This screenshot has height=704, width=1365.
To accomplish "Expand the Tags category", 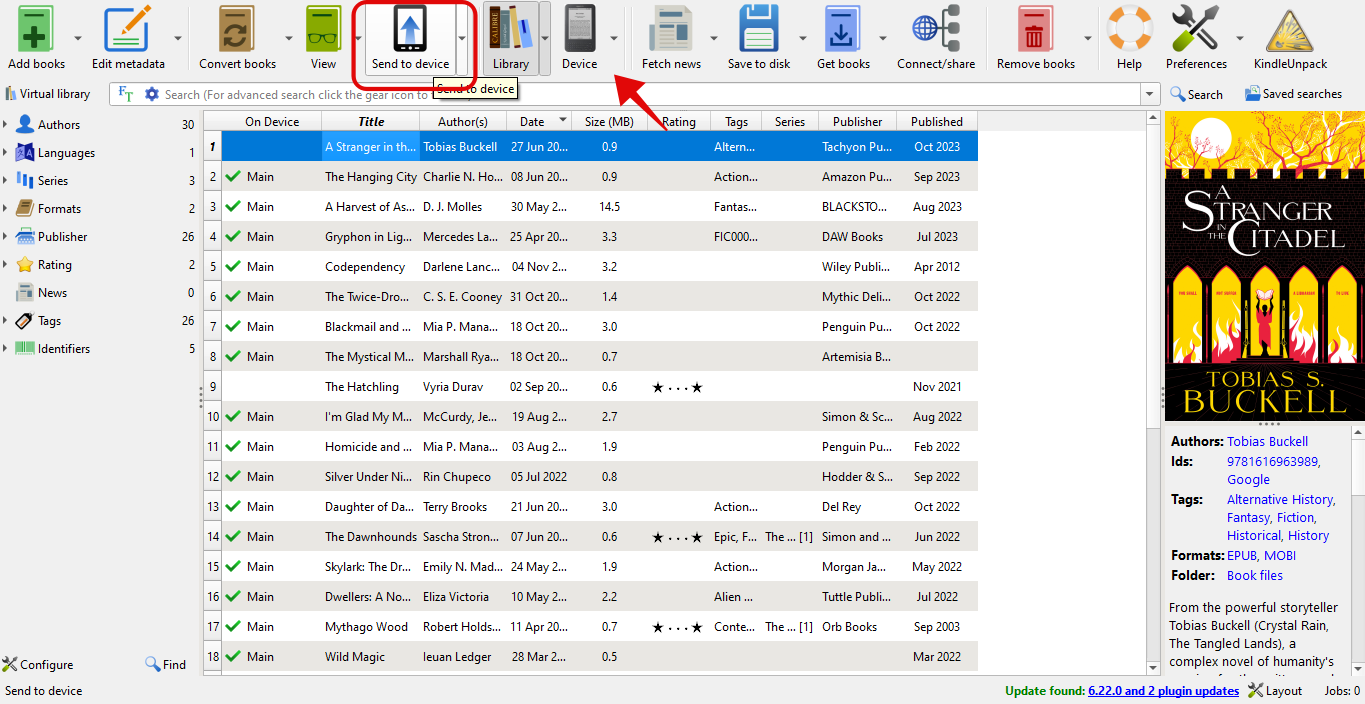I will [x=5, y=321].
